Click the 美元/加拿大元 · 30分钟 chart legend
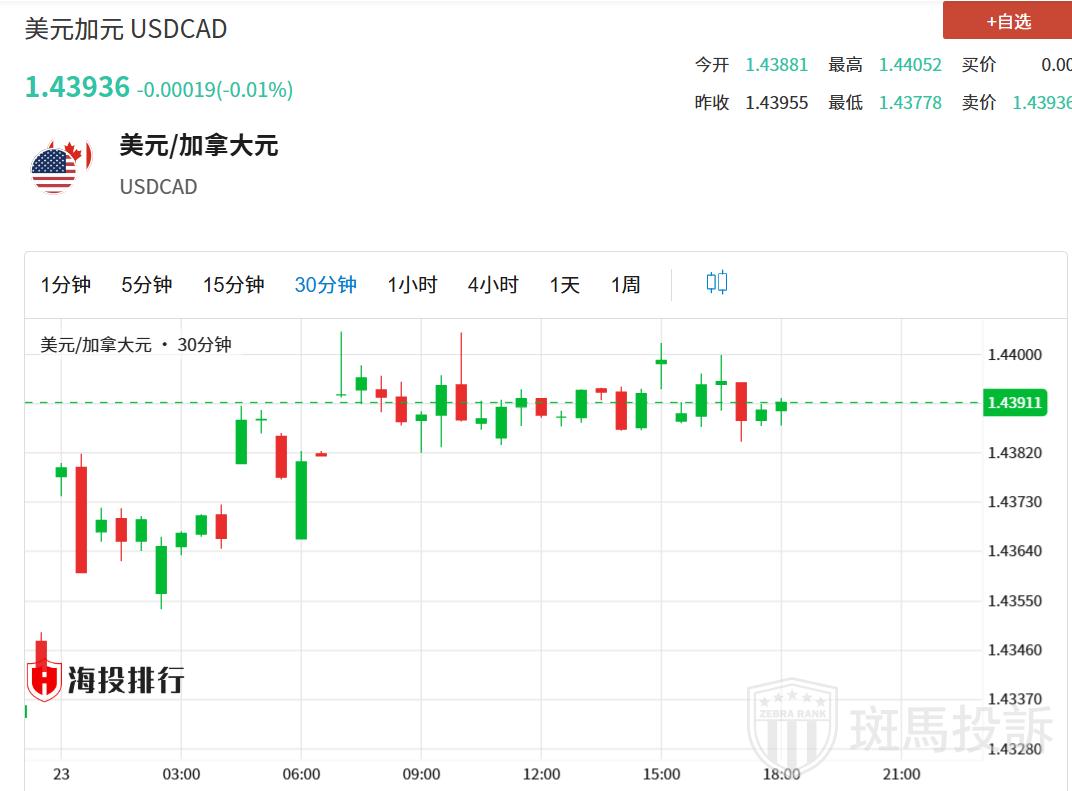Viewport: 1072px width, 791px height. [x=136, y=345]
